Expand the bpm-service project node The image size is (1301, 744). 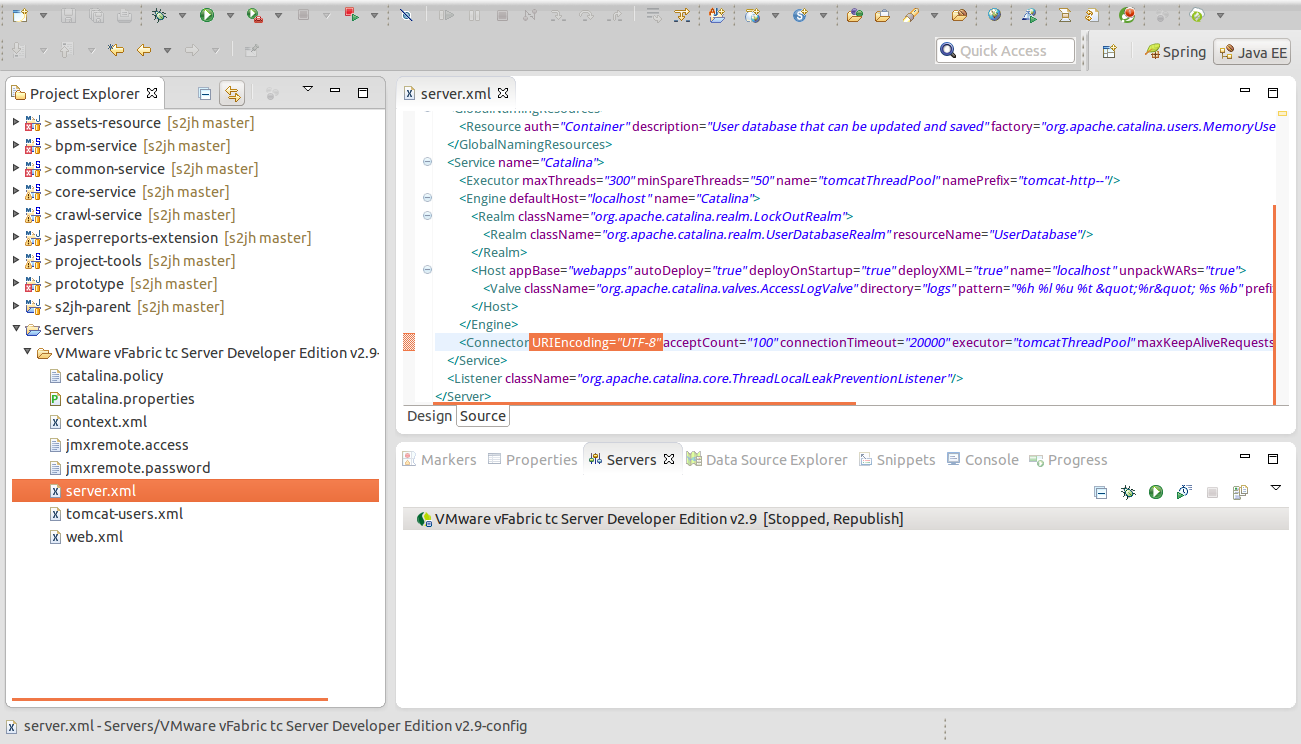coord(16,146)
